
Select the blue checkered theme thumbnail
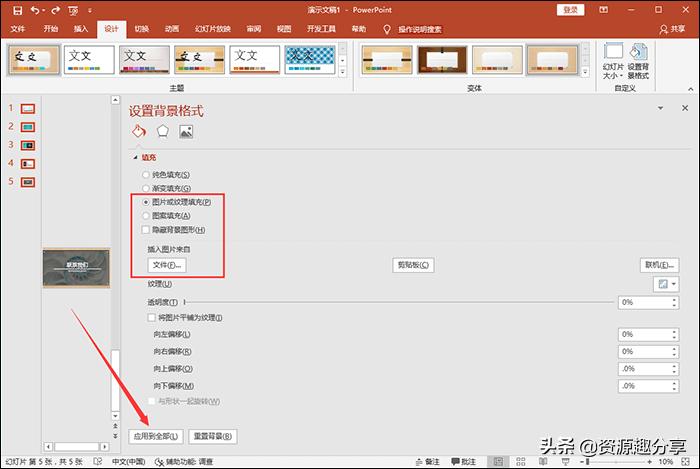(310, 59)
